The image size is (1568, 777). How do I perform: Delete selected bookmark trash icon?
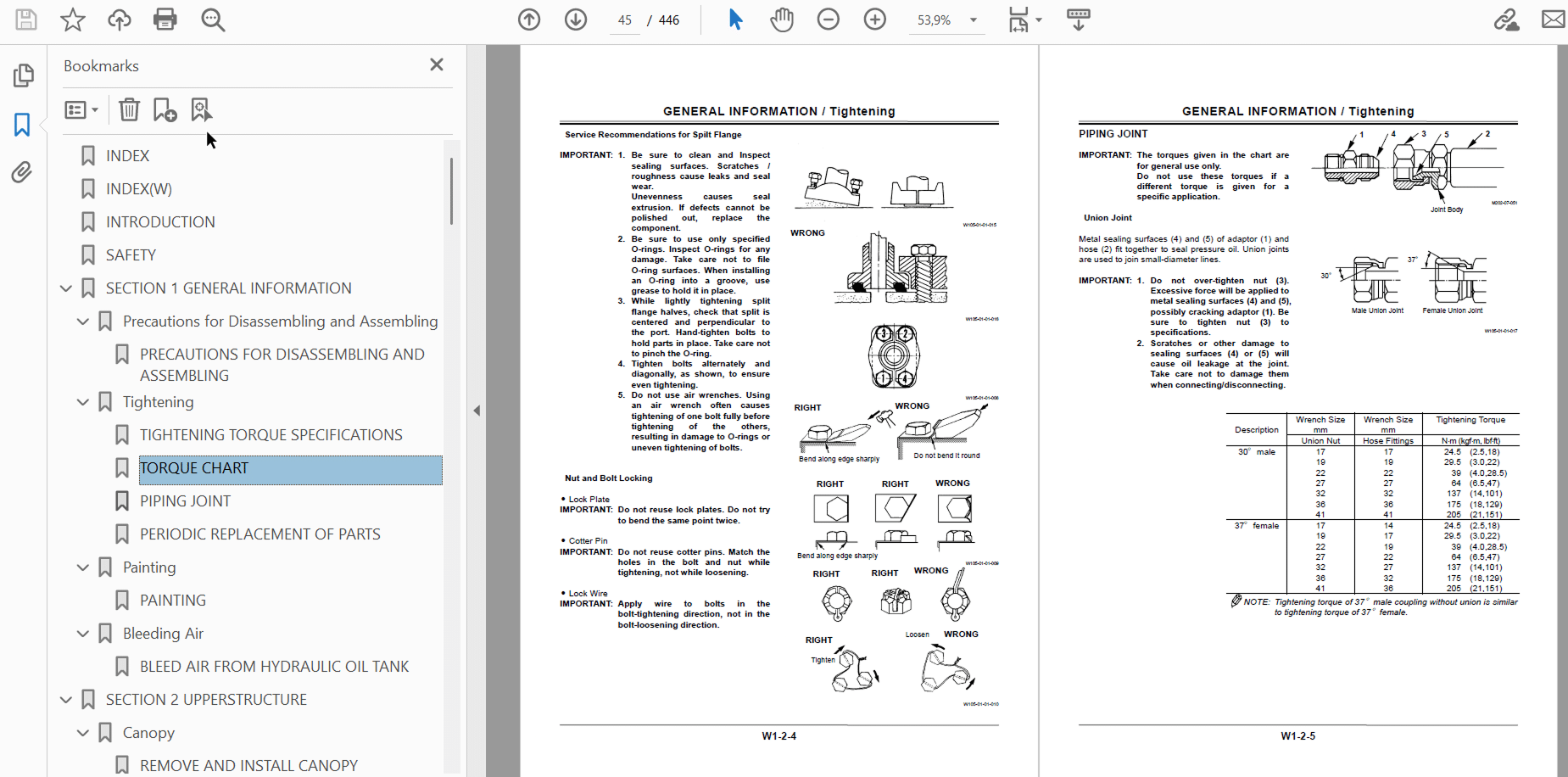coord(129,109)
